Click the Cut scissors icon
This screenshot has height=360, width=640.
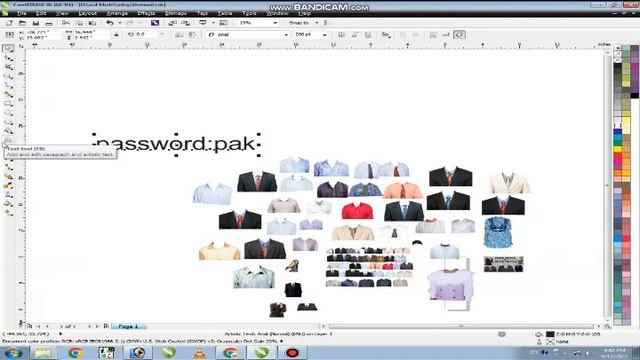click(66, 23)
